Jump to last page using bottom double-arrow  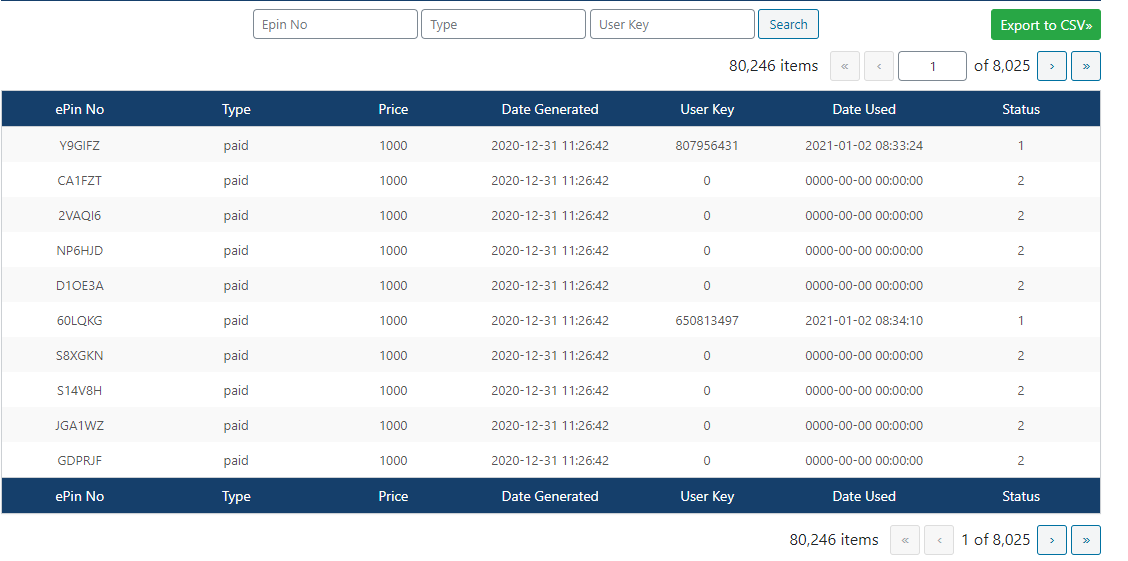click(x=1085, y=540)
